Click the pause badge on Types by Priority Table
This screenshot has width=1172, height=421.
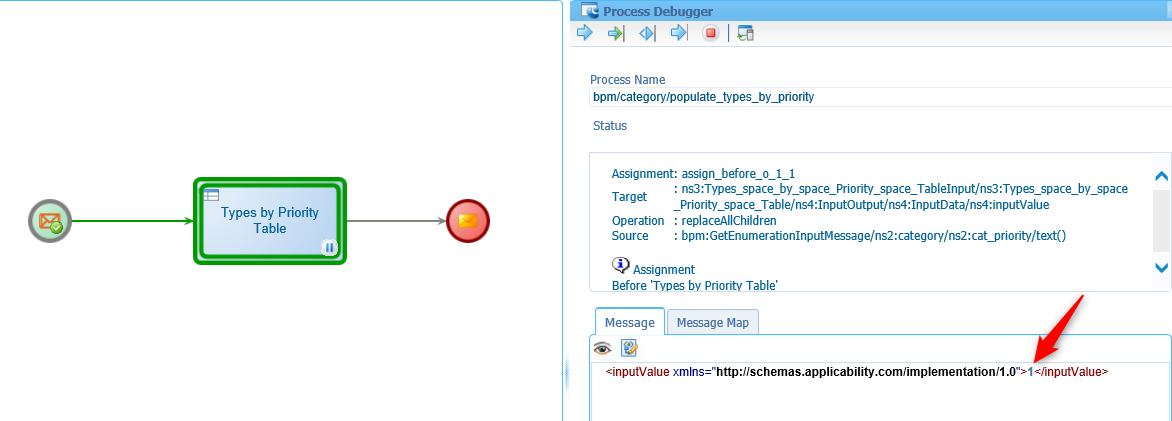[x=329, y=247]
